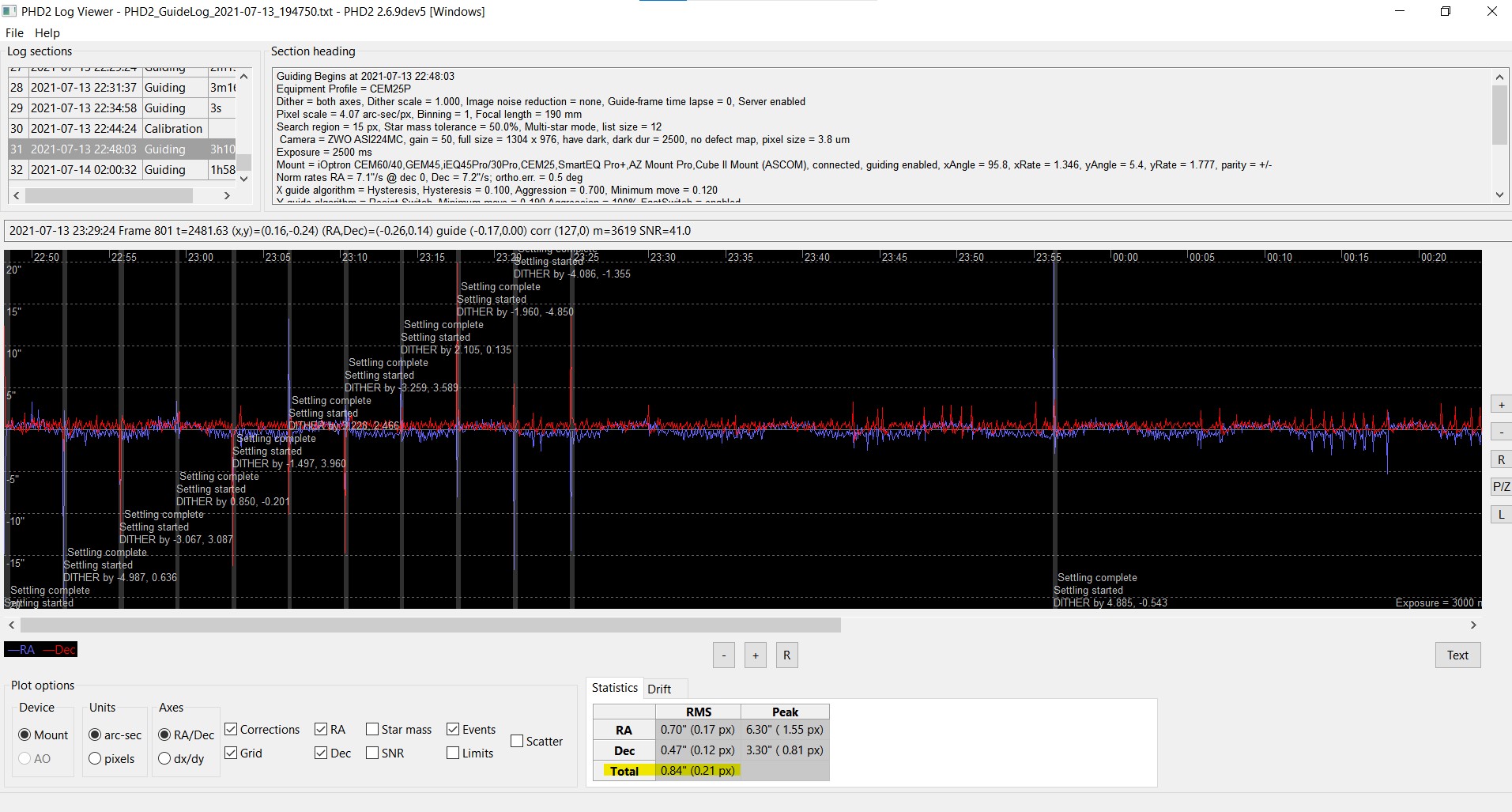The image size is (1512, 812).
Task: Click the RA RMS value cell
Action: (698, 730)
